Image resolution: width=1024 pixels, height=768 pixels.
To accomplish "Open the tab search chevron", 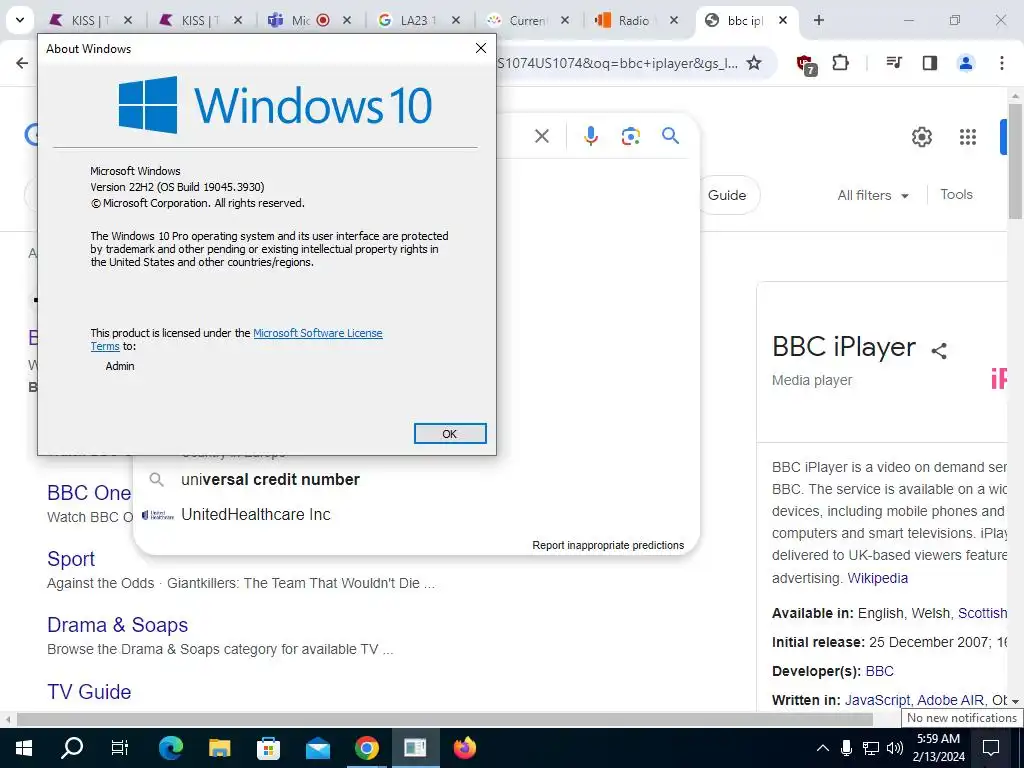I will pos(20,20).
